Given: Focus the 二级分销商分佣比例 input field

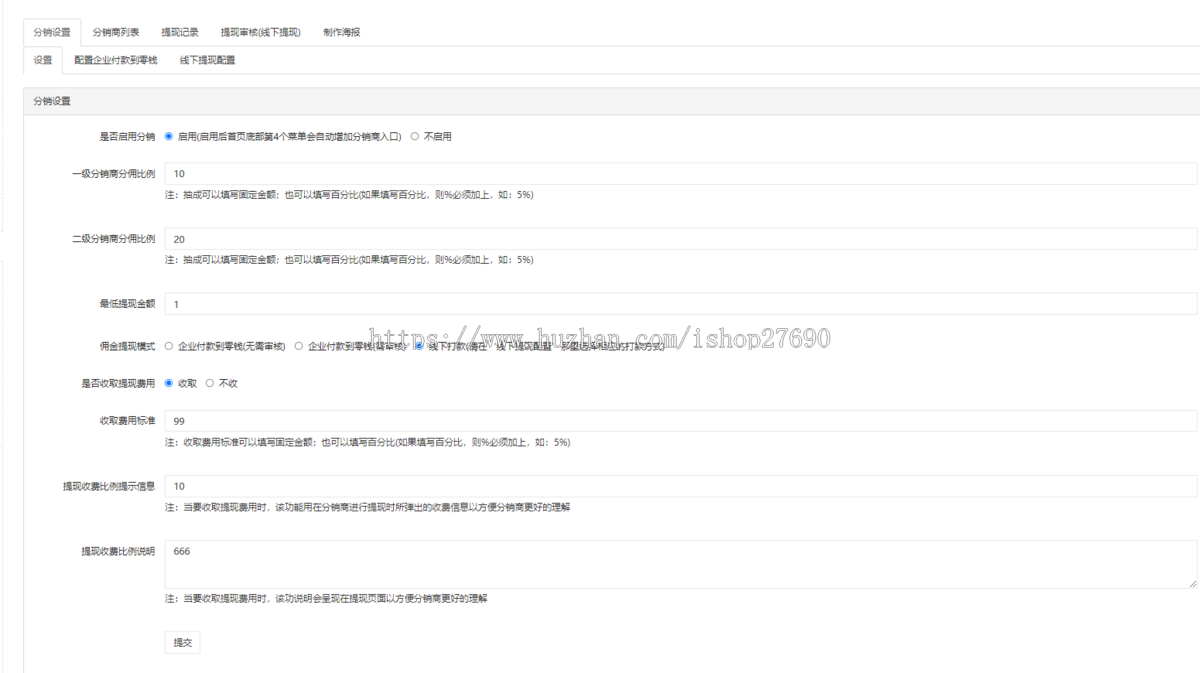Looking at the screenshot, I should pos(681,239).
